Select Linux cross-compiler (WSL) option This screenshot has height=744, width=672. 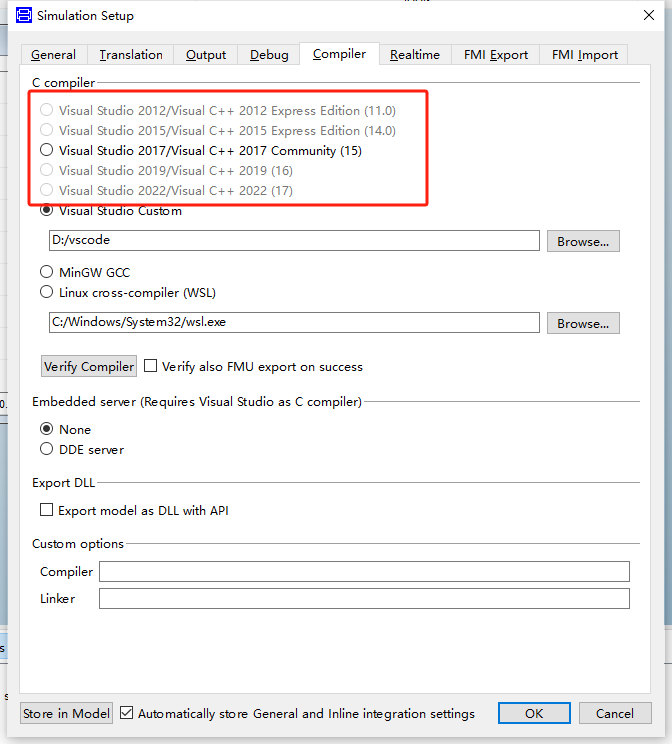(47, 292)
